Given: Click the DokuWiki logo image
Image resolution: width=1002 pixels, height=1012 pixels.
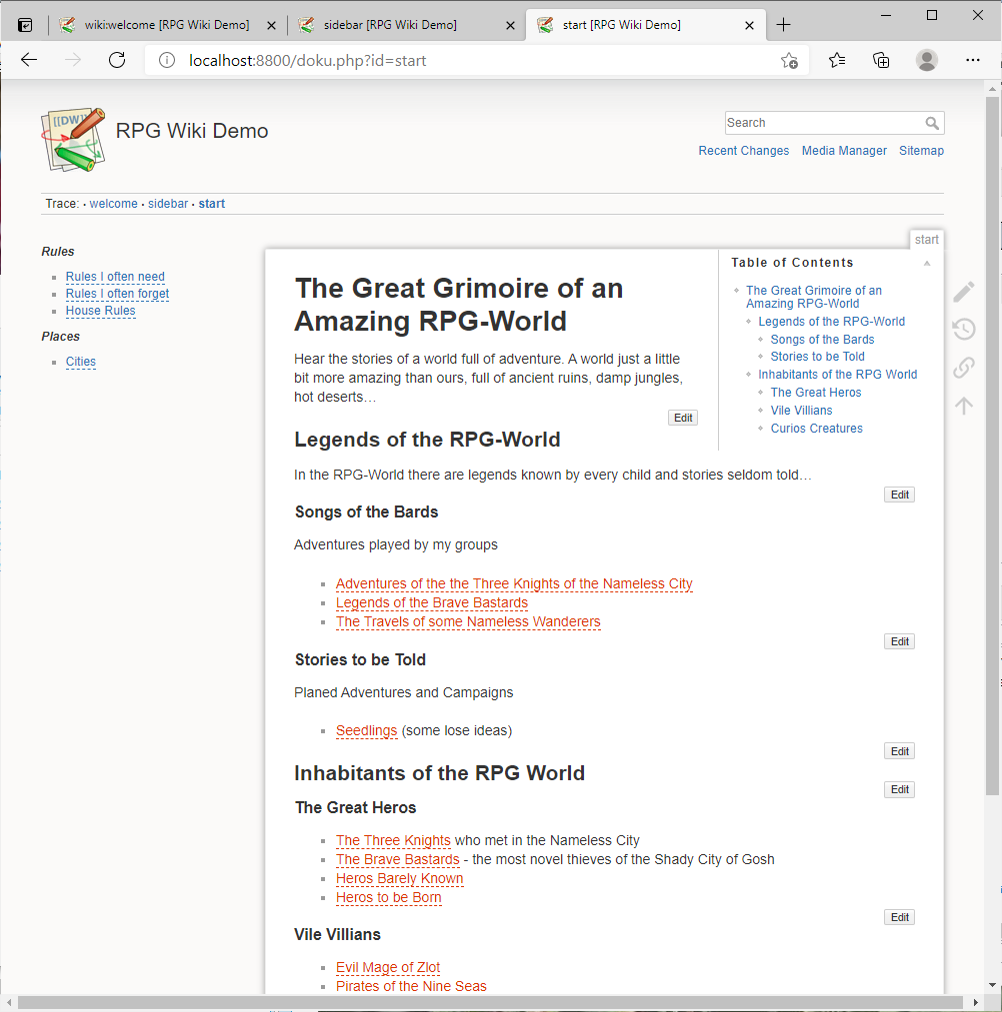Looking at the screenshot, I should 73,139.
